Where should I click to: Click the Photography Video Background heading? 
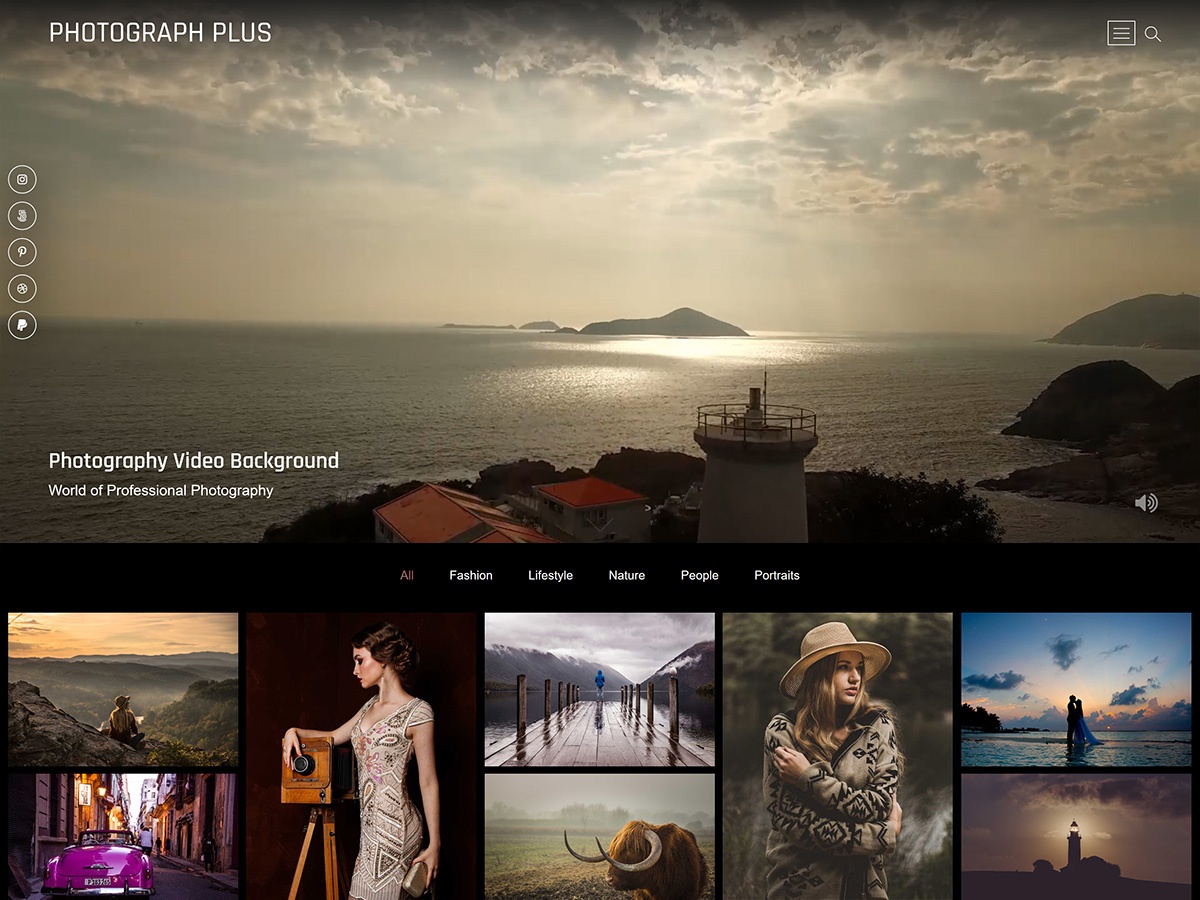coord(194,461)
